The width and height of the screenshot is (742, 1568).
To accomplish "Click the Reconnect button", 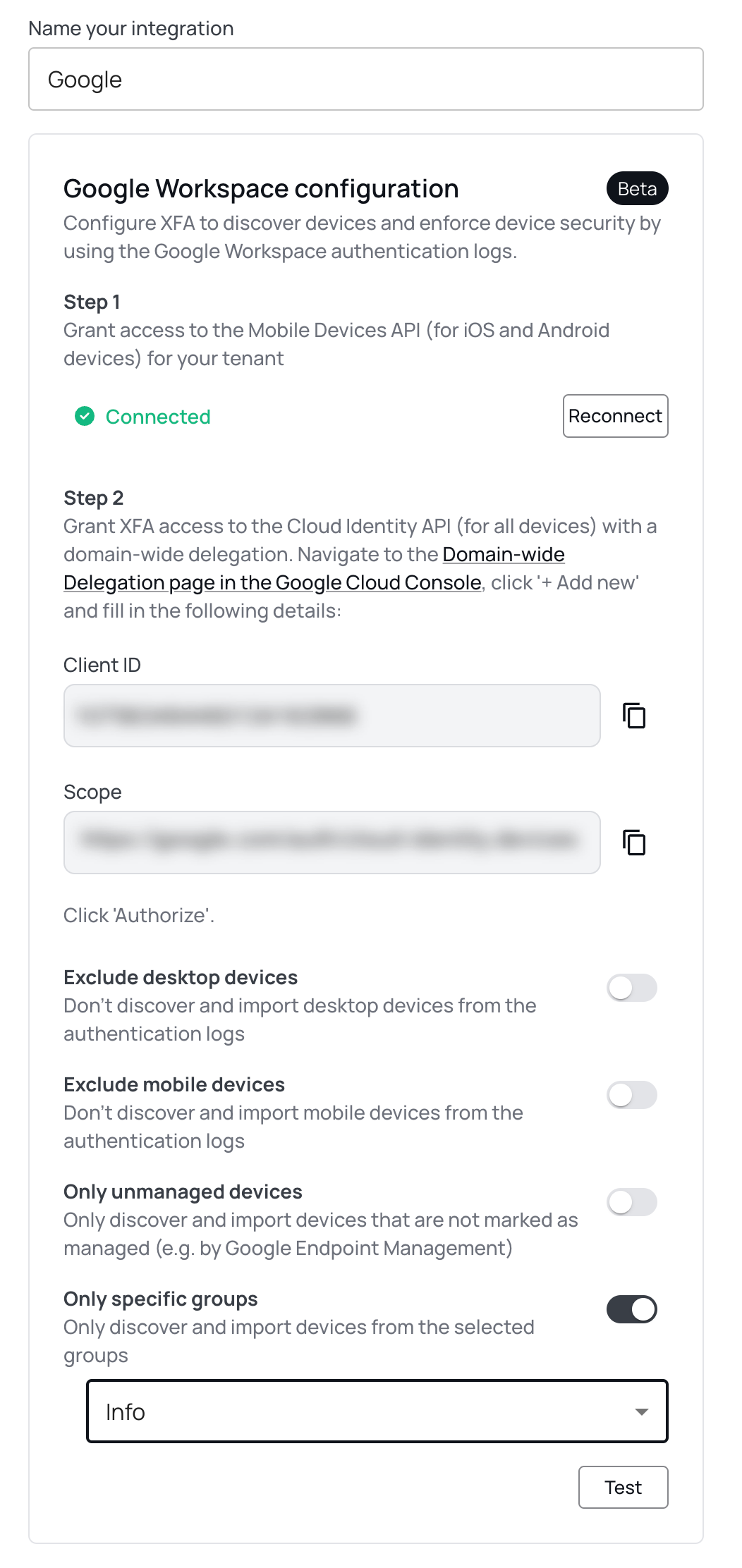I will [x=615, y=416].
